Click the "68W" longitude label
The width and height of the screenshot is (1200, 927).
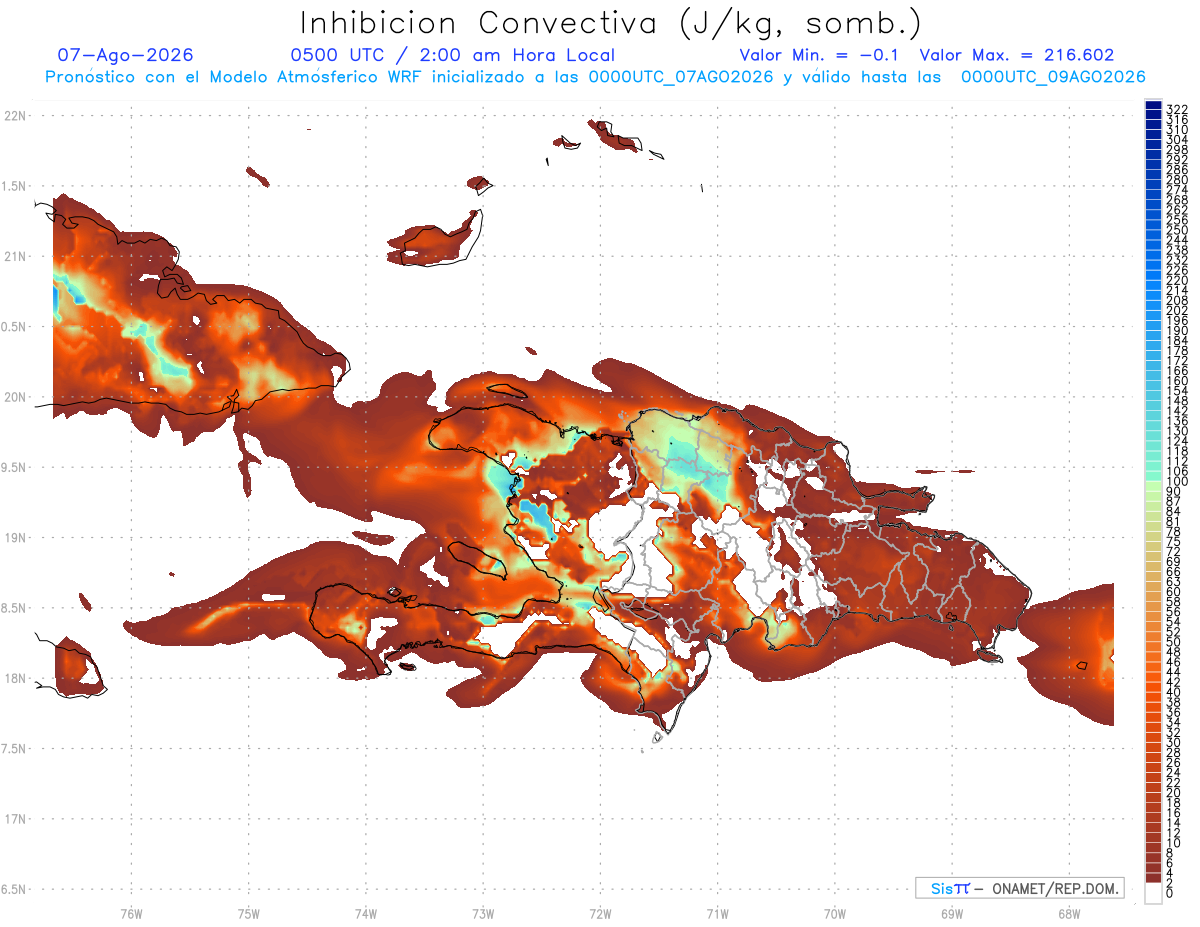1068,913
